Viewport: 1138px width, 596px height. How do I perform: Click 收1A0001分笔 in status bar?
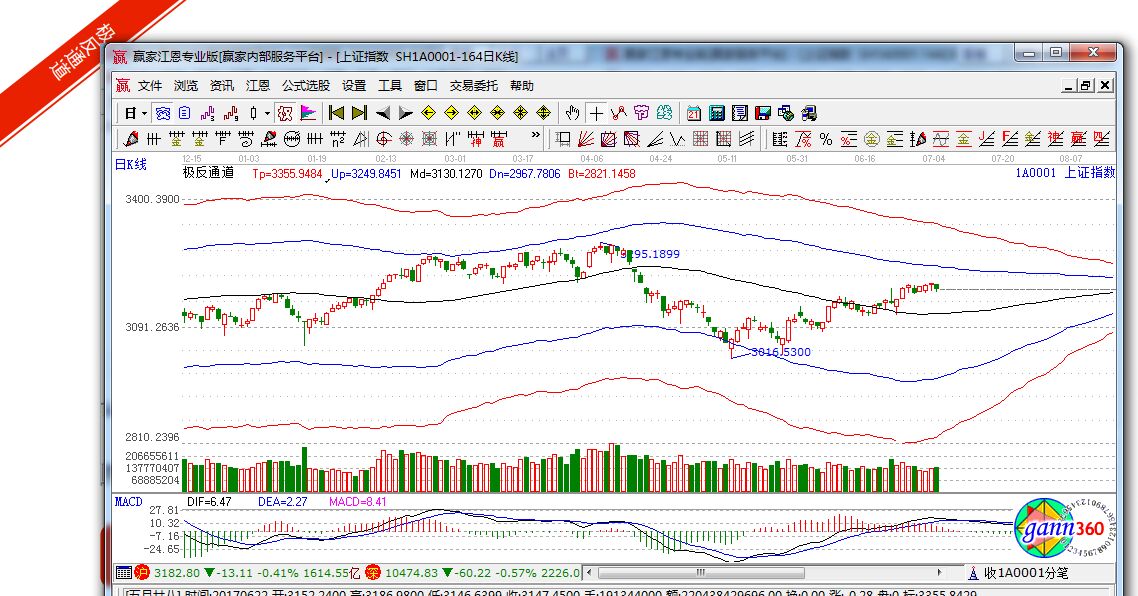[x=1027, y=573]
